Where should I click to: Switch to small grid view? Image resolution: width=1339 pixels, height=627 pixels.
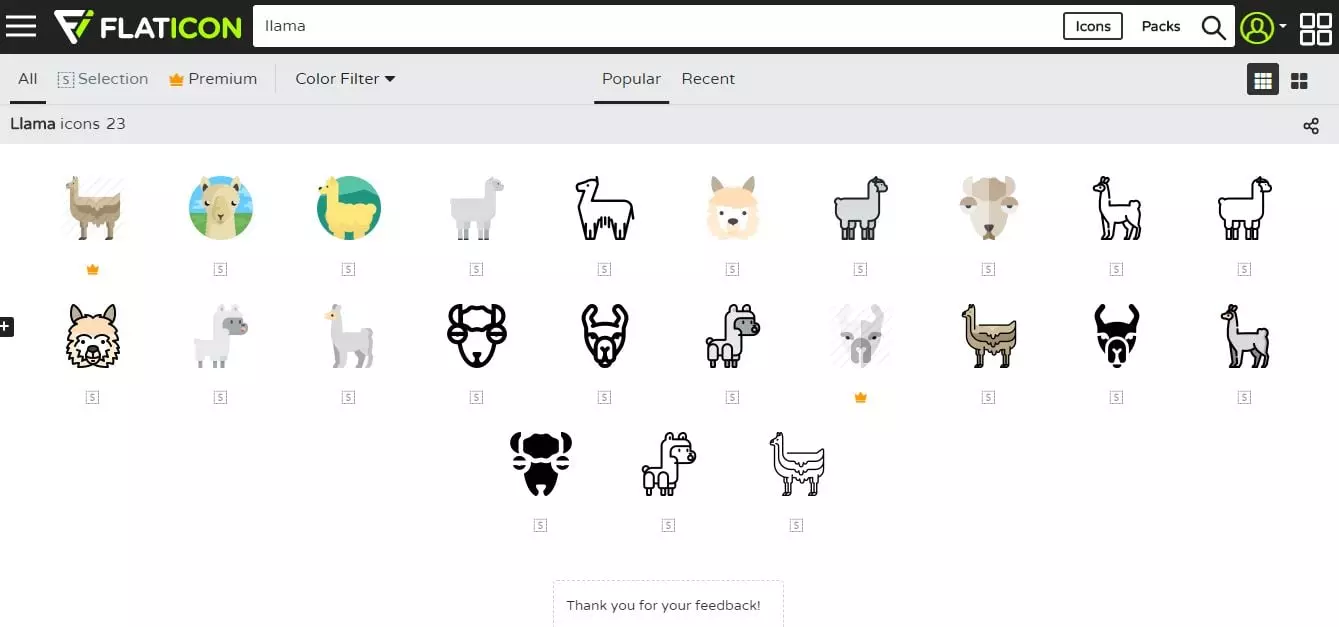click(1263, 80)
